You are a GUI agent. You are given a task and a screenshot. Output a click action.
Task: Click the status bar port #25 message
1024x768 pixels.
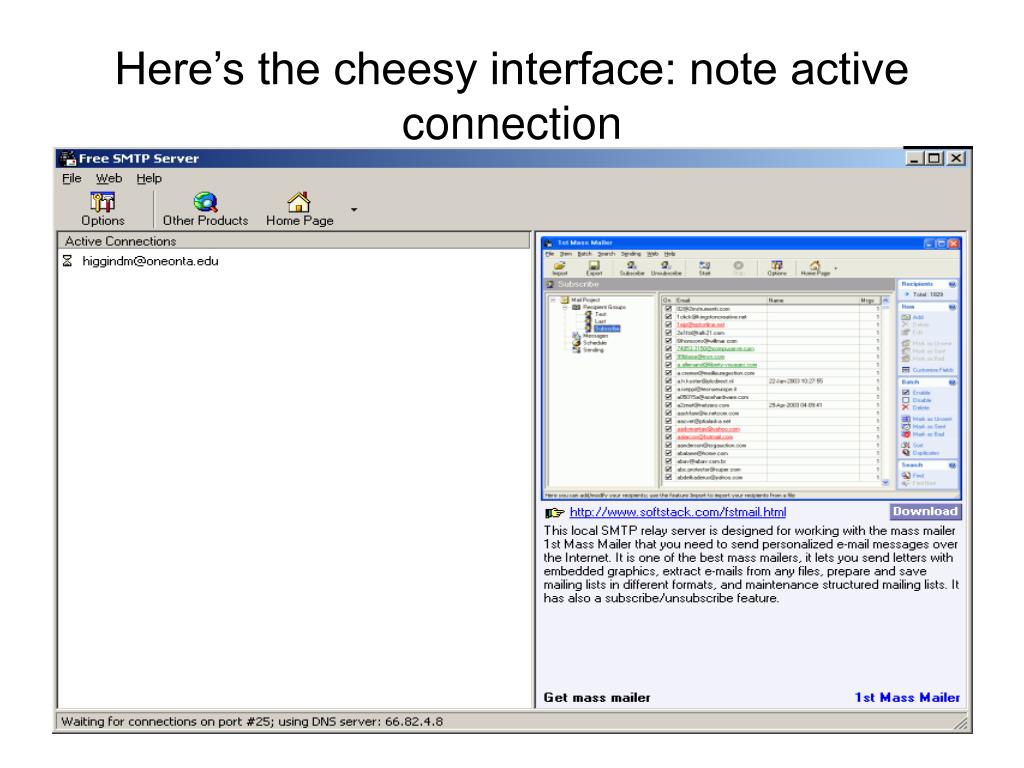click(252, 722)
